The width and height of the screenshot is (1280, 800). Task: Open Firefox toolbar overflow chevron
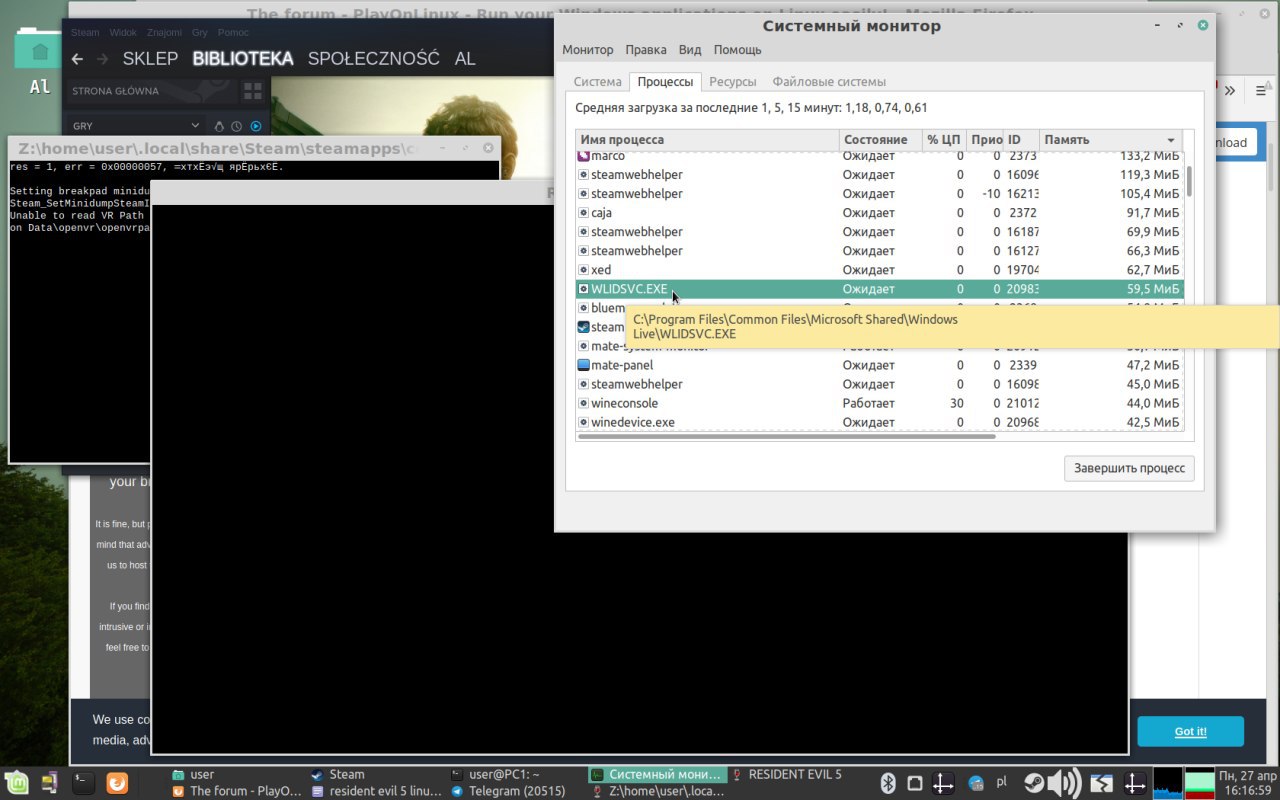tap(1230, 91)
